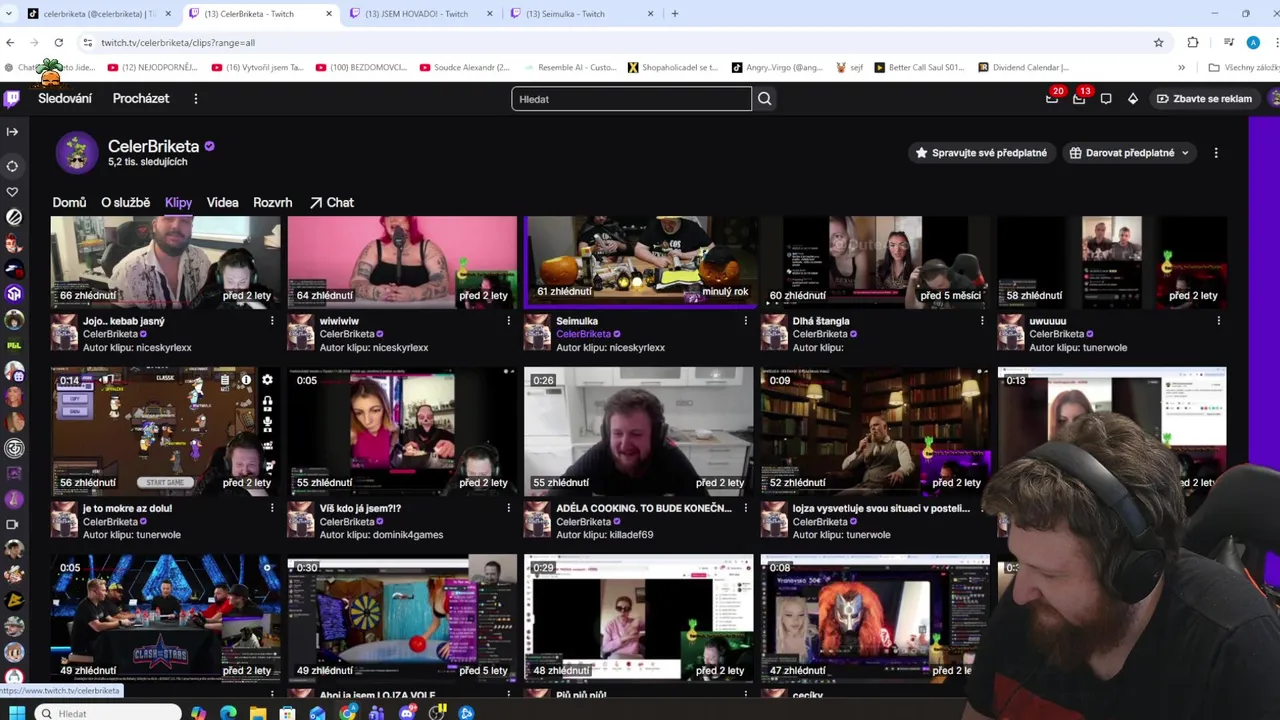The width and height of the screenshot is (1280, 720).
Task: Click the Chrome profile avatar A
Action: click(1253, 43)
